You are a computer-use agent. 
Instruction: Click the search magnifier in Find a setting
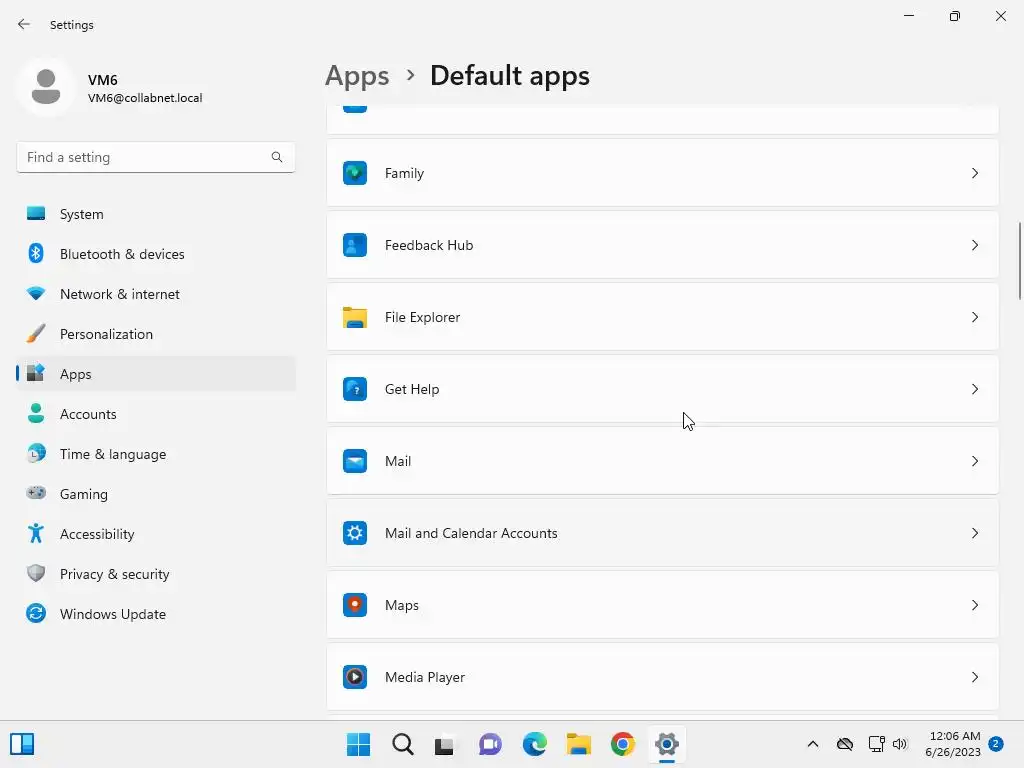277,157
